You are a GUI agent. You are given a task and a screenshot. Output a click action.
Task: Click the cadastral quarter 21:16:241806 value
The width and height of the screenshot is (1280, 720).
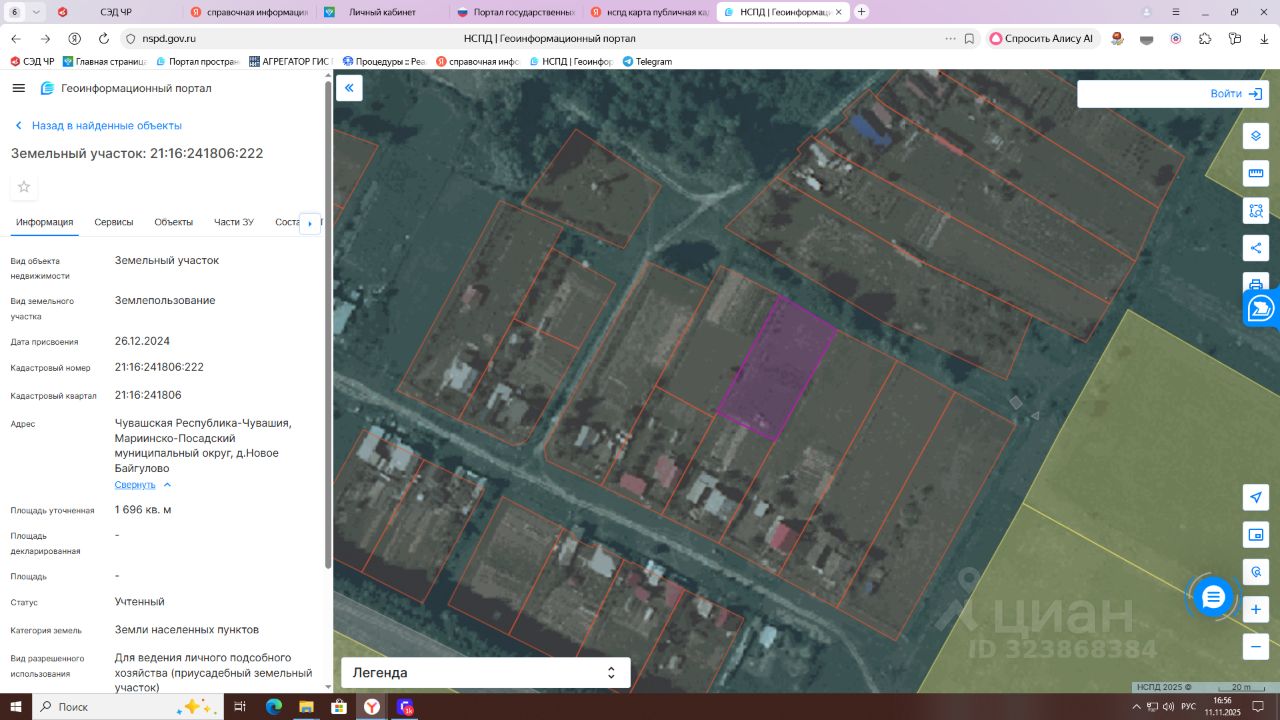tap(148, 395)
